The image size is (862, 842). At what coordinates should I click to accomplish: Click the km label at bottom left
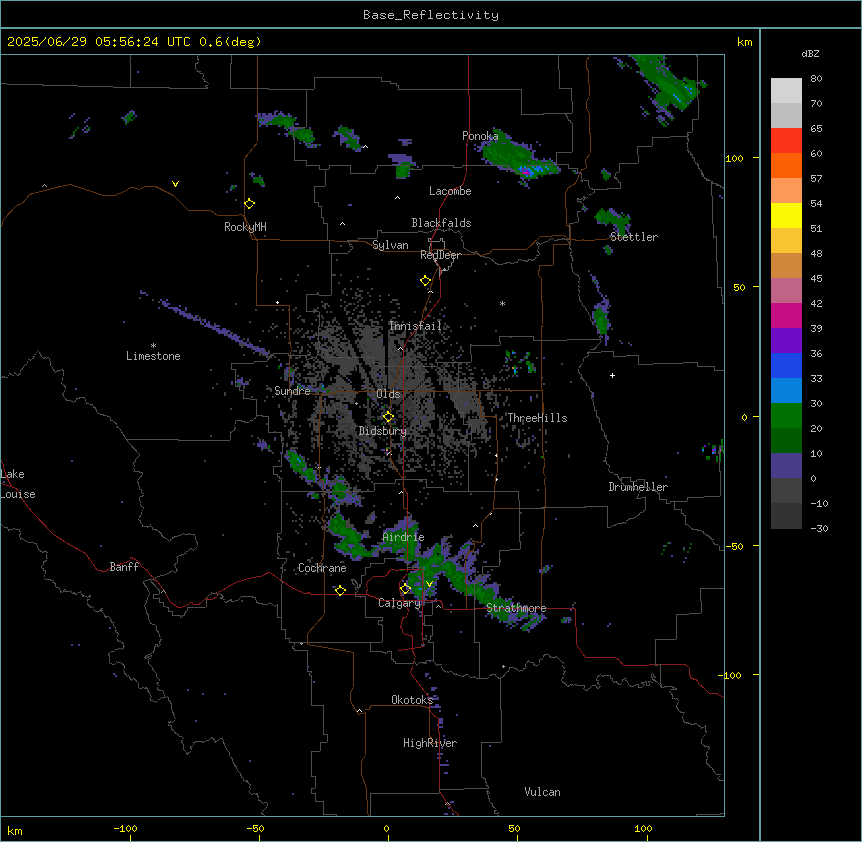[15, 830]
